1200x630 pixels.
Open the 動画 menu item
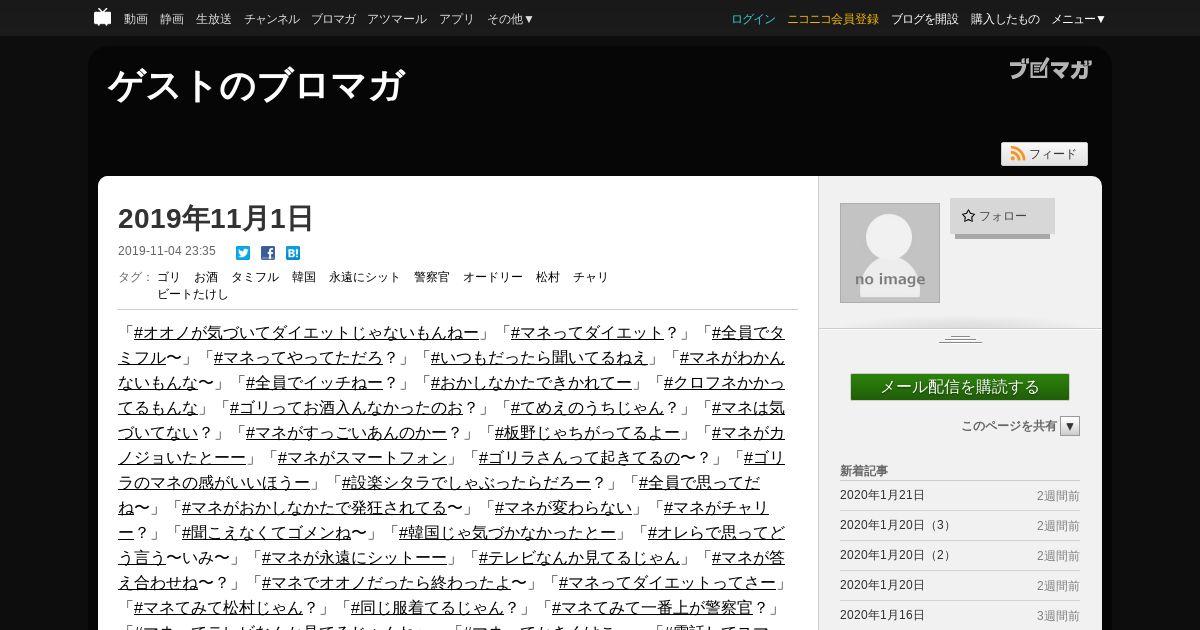coord(136,19)
